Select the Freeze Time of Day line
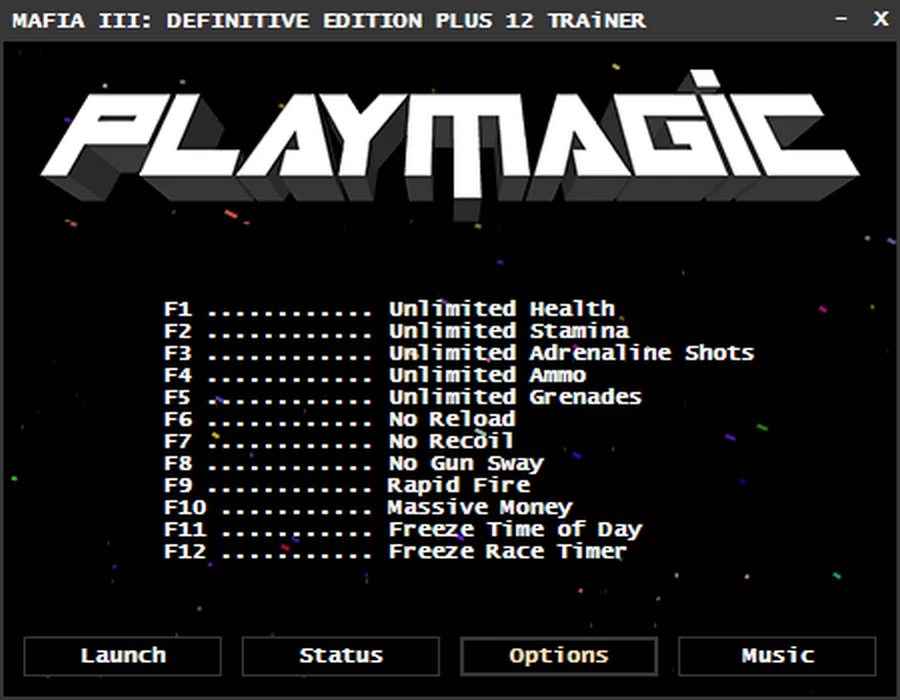The image size is (900, 700). click(403, 530)
